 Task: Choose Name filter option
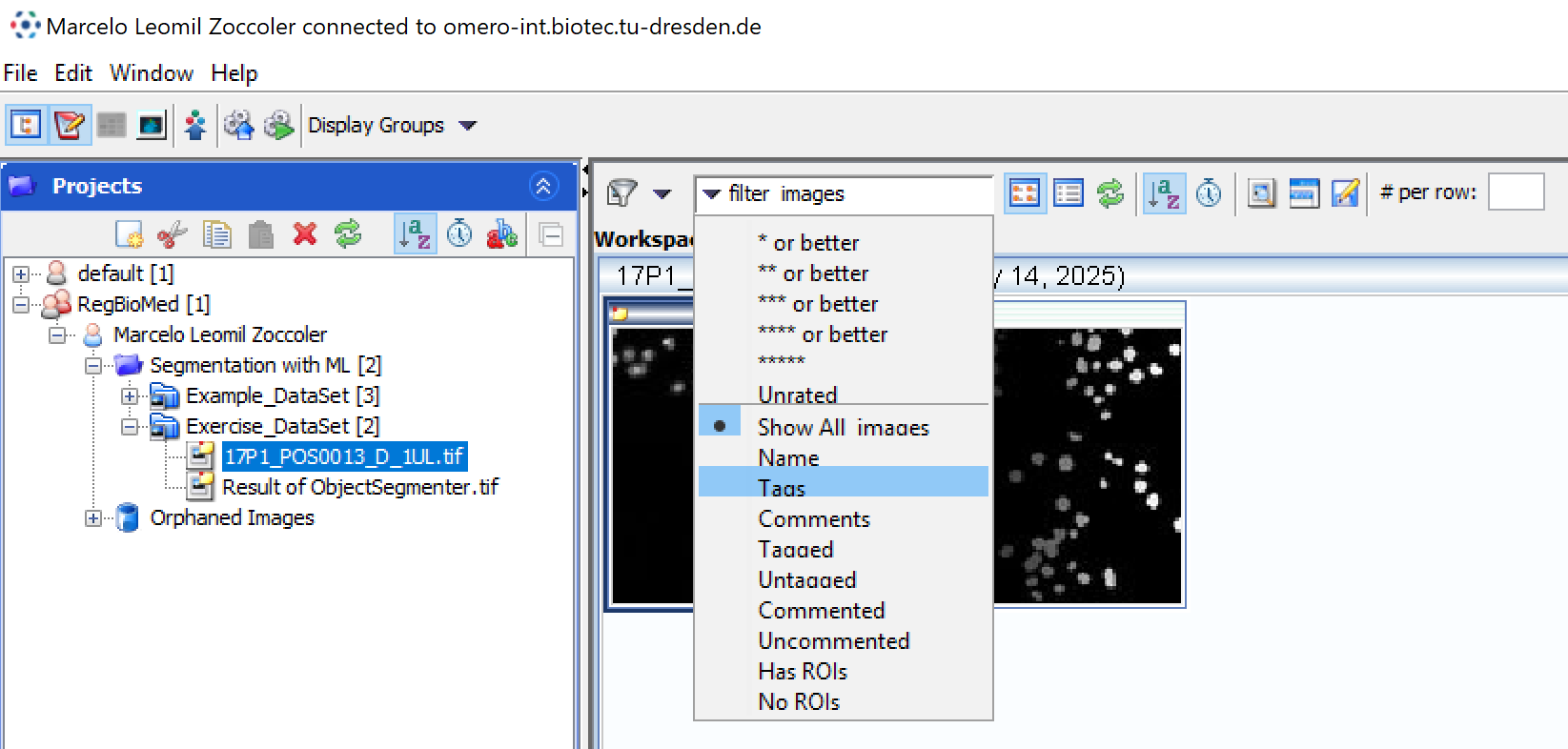[844, 457]
